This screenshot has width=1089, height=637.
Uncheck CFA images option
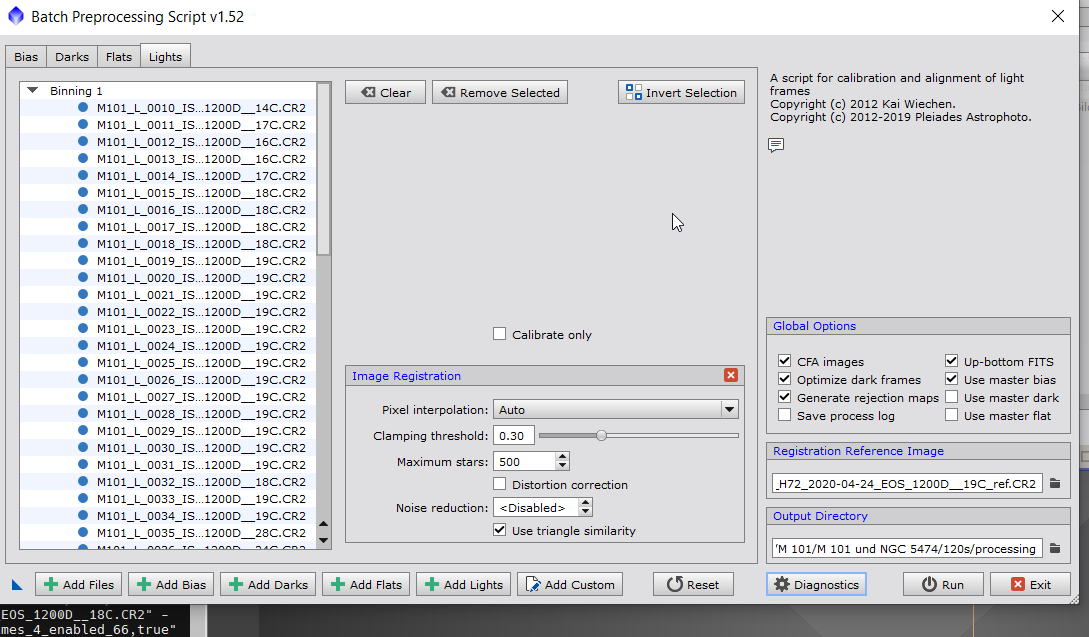click(784, 361)
